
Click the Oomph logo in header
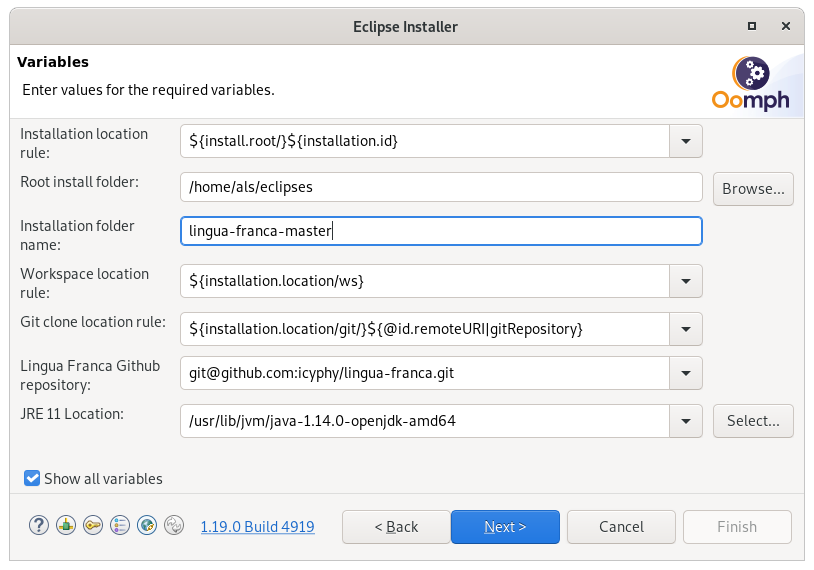pos(751,85)
